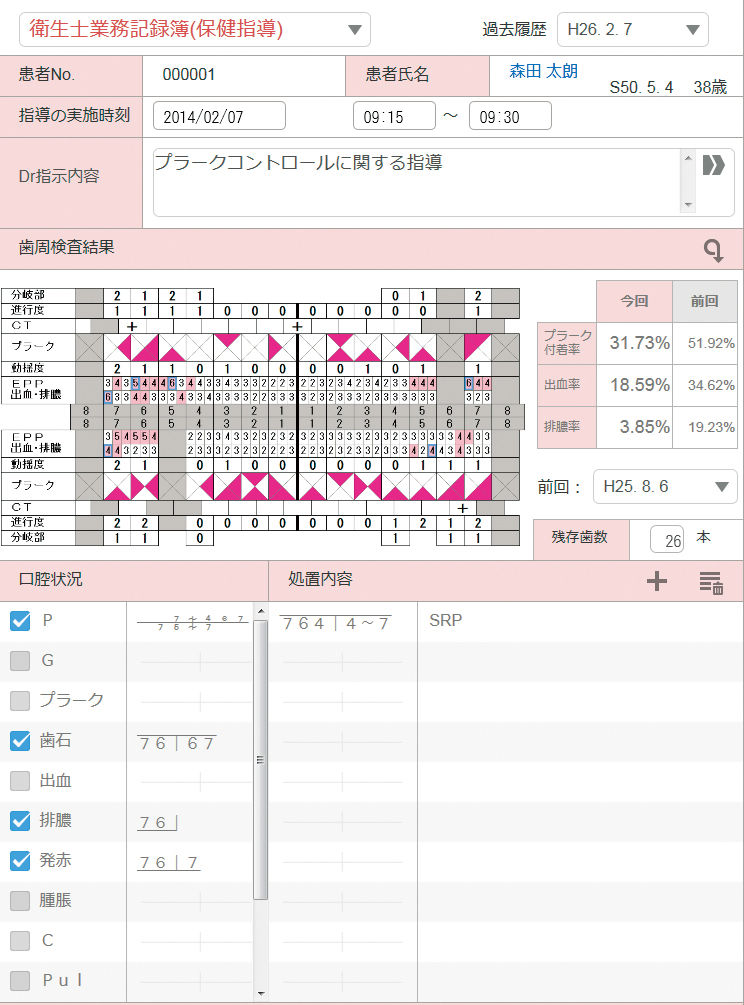The width and height of the screenshot is (744, 1005).
Task: Click the 09:15 start time field
Action: coord(394,116)
